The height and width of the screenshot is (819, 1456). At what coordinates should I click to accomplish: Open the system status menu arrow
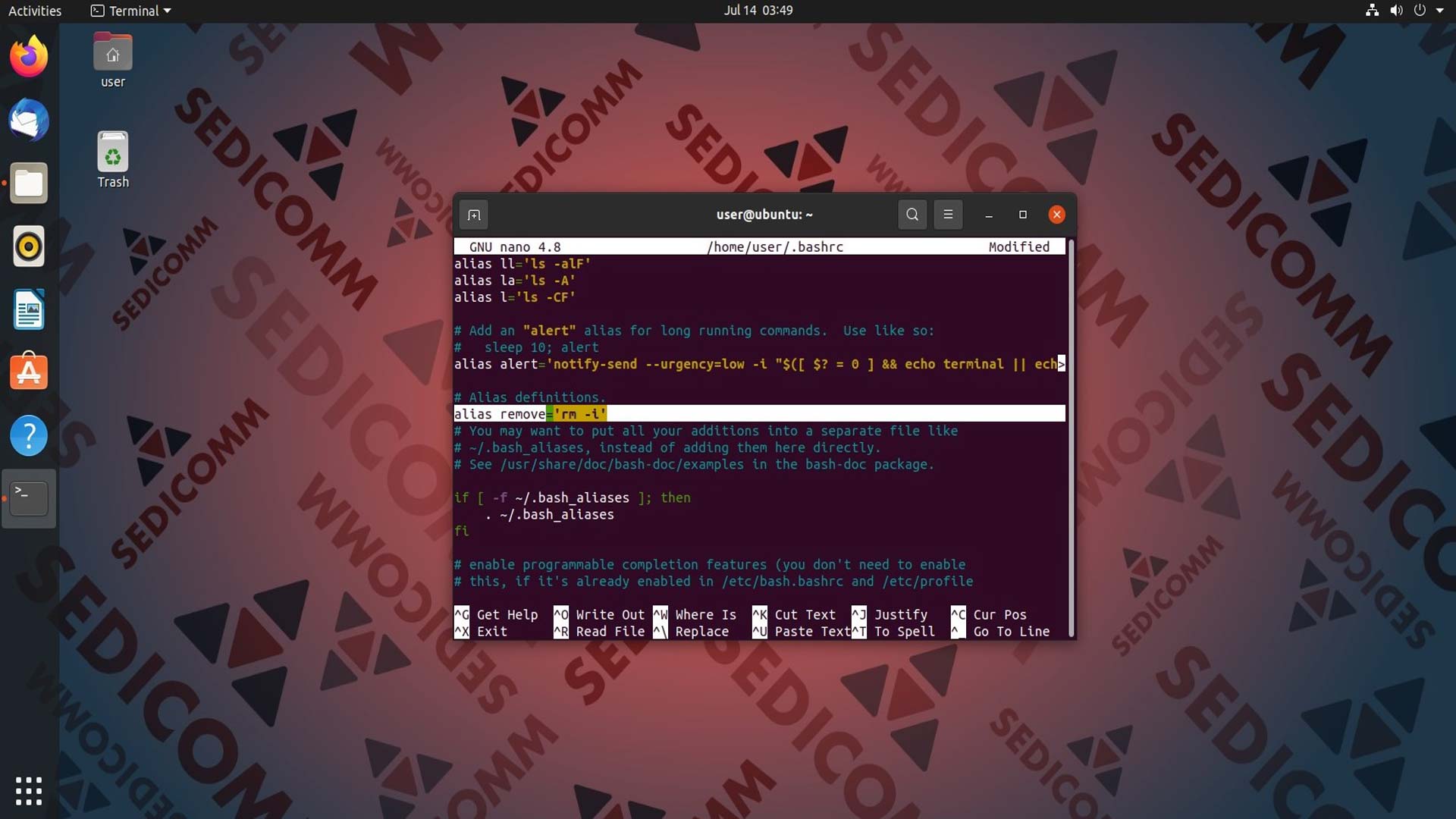coord(1439,11)
